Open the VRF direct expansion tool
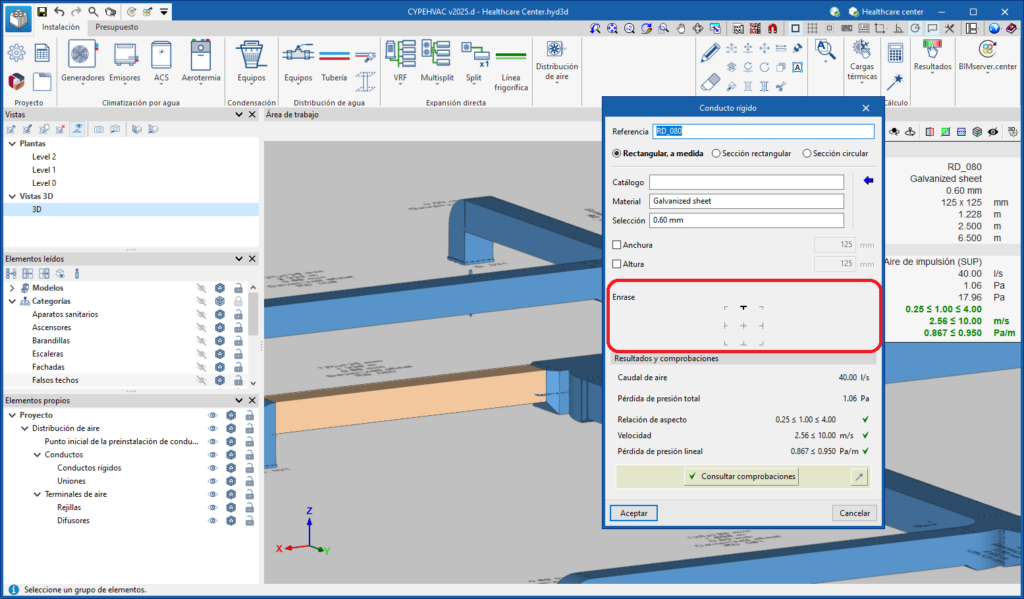Screen dimensions: 1024x599 click(x=400, y=58)
